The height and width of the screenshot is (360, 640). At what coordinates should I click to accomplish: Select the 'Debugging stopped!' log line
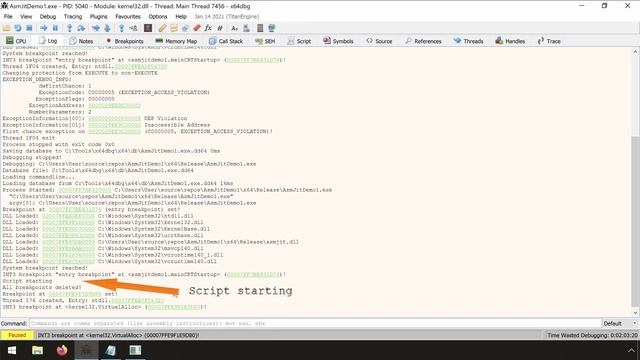click(32, 157)
